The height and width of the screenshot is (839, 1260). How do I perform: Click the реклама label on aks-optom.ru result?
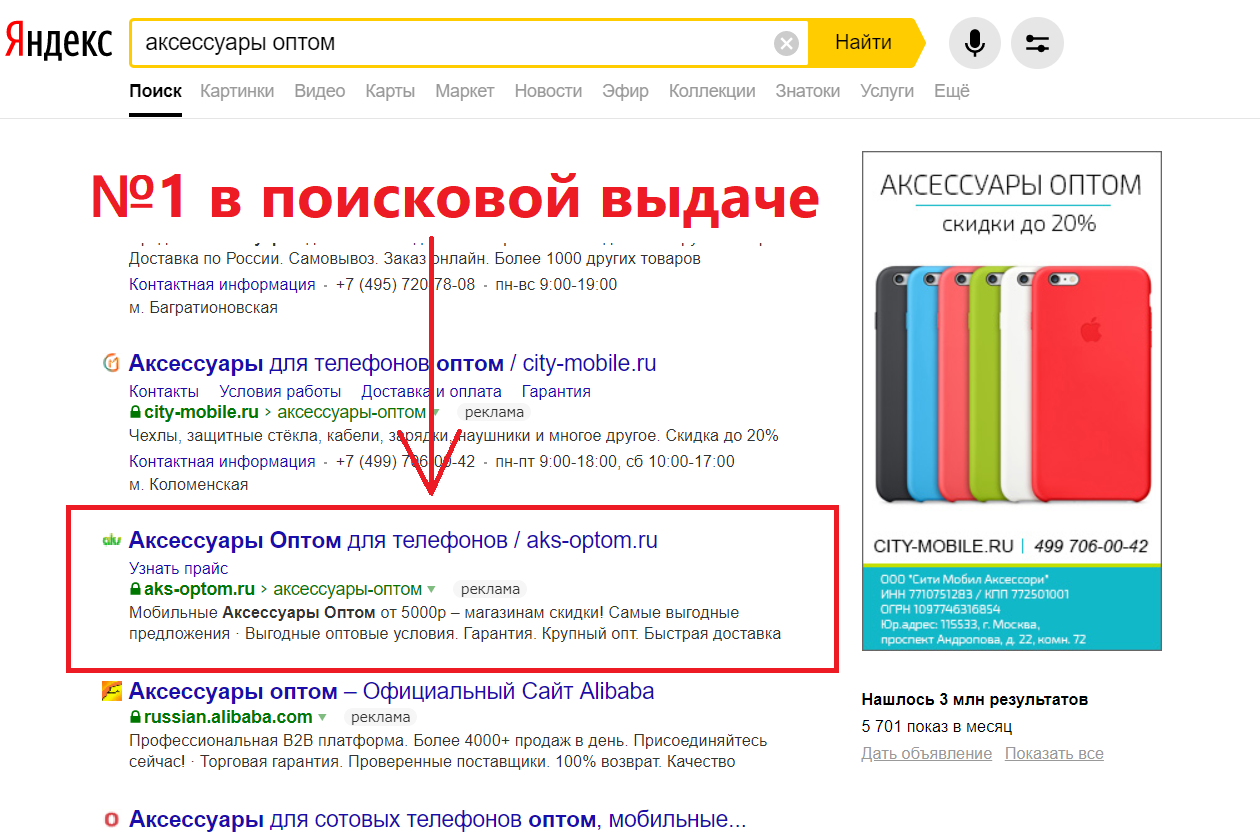point(491,590)
